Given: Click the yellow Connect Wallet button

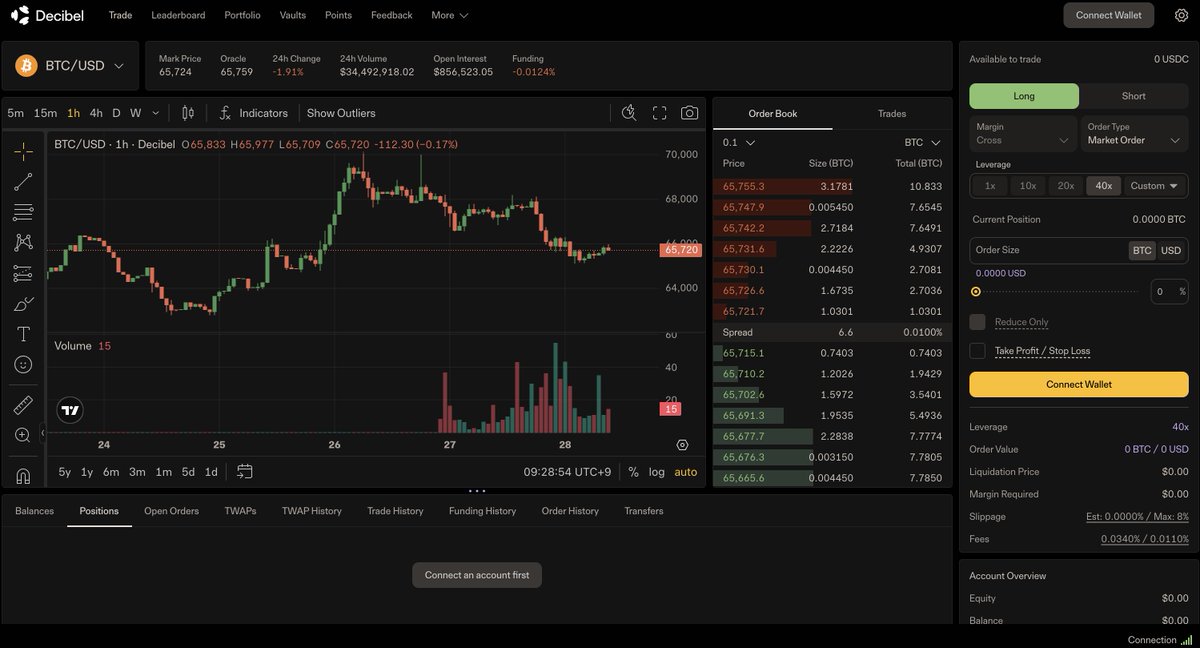Looking at the screenshot, I should 1079,384.
